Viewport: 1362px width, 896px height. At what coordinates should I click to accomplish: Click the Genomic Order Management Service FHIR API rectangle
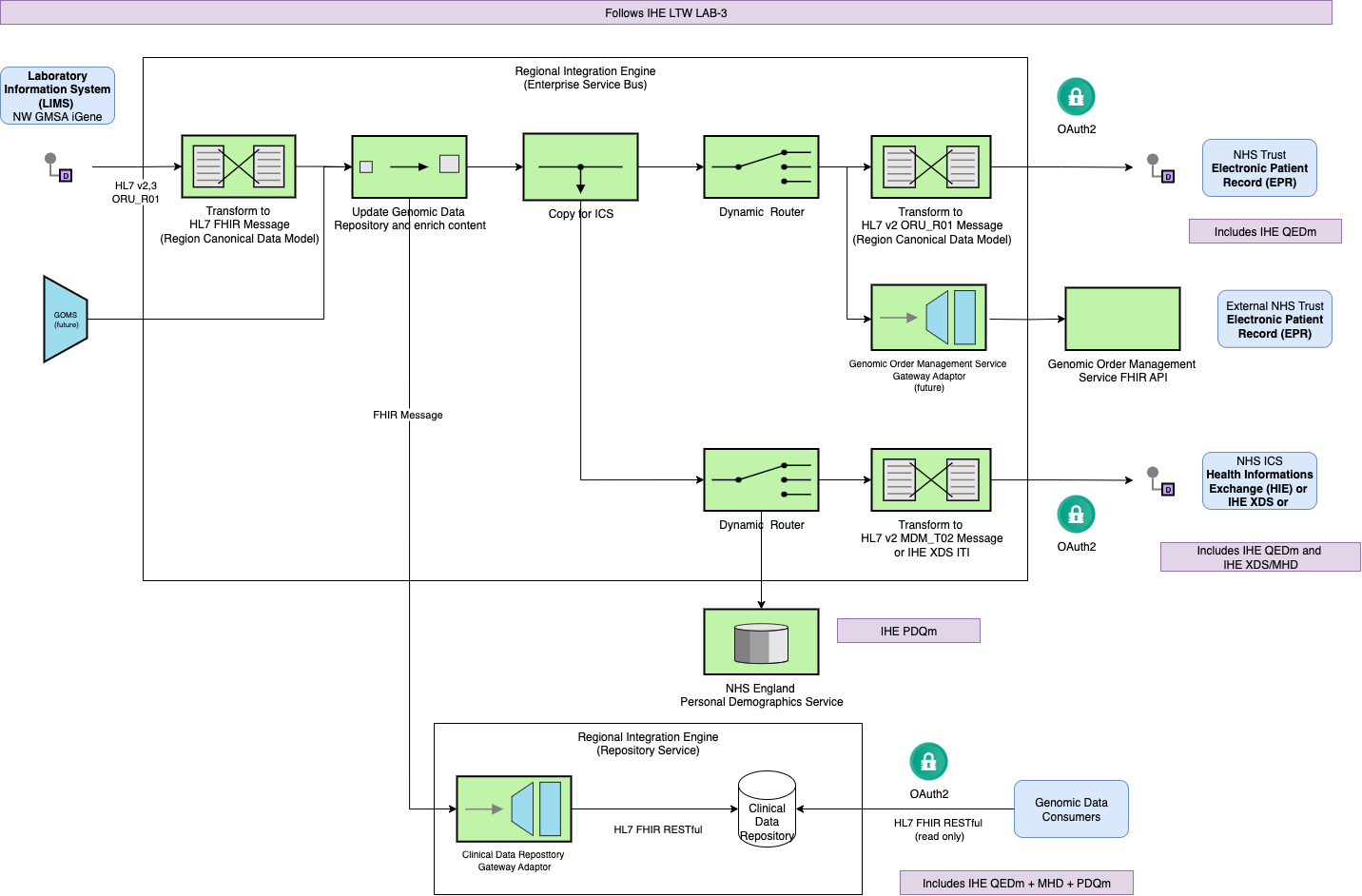1122,319
